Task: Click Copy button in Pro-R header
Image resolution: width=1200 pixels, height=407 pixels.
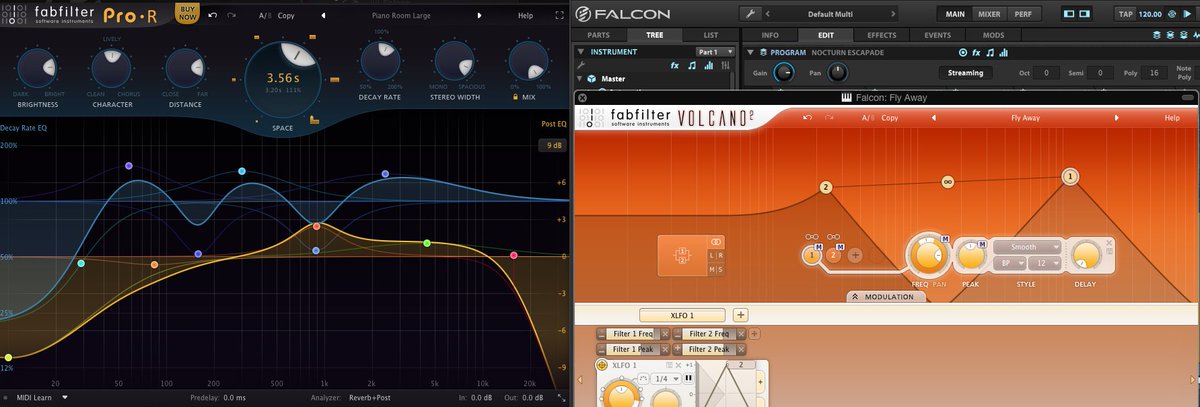Action: (x=286, y=16)
